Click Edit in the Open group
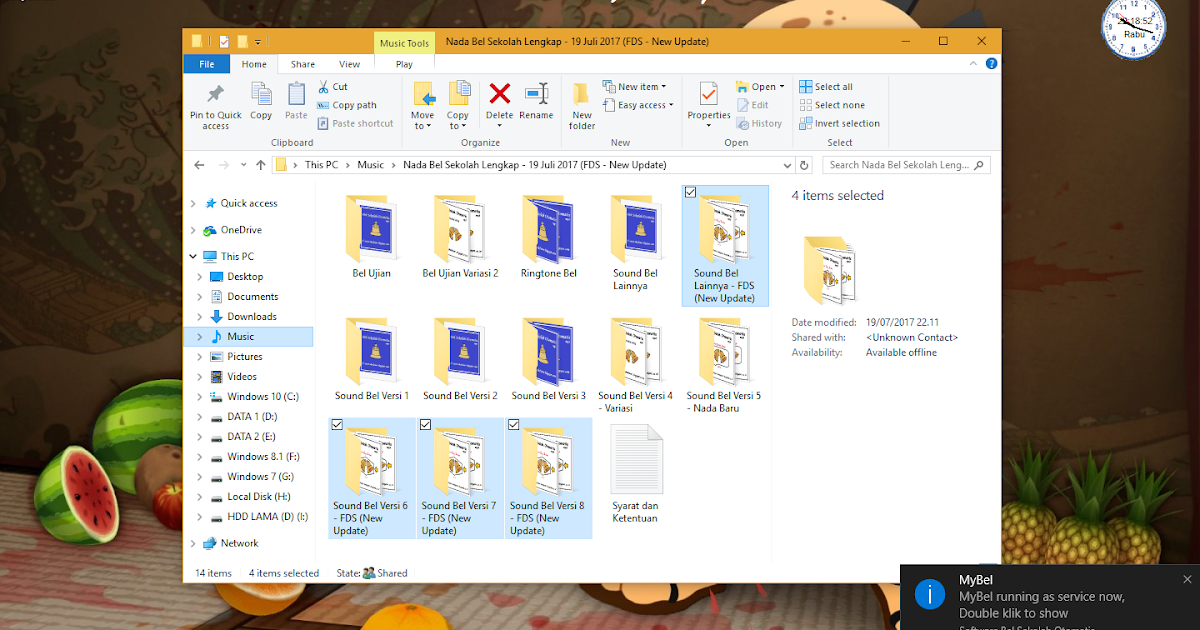This screenshot has height=630, width=1200. 753,105
